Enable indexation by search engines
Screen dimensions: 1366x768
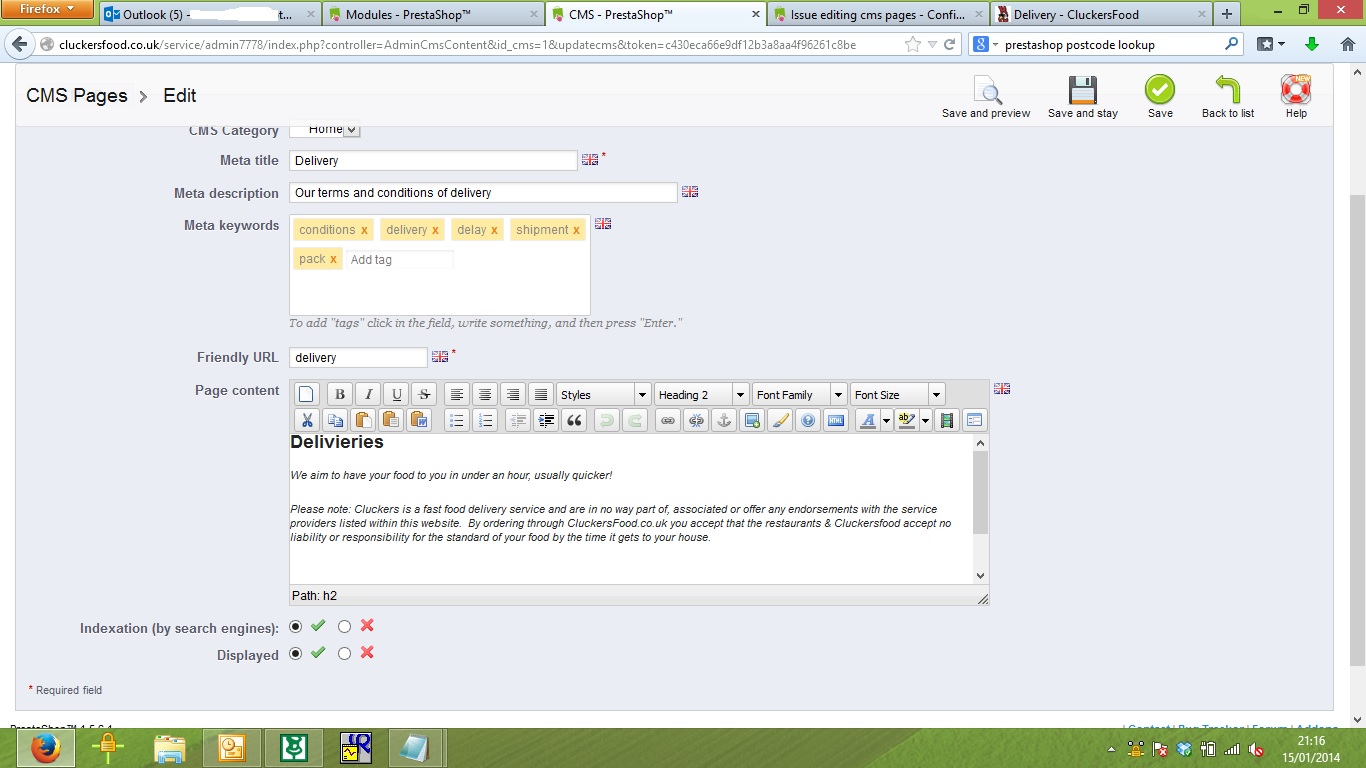[295, 626]
